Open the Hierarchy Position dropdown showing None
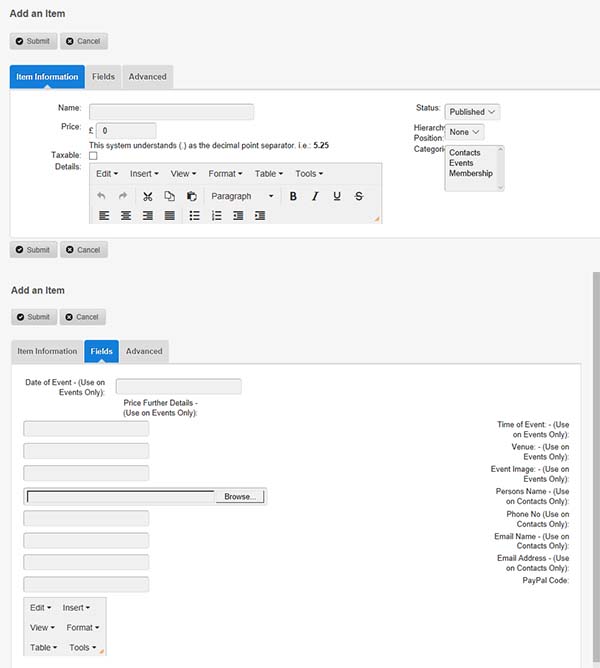Image resolution: width=600 pixels, height=668 pixels. point(465,132)
